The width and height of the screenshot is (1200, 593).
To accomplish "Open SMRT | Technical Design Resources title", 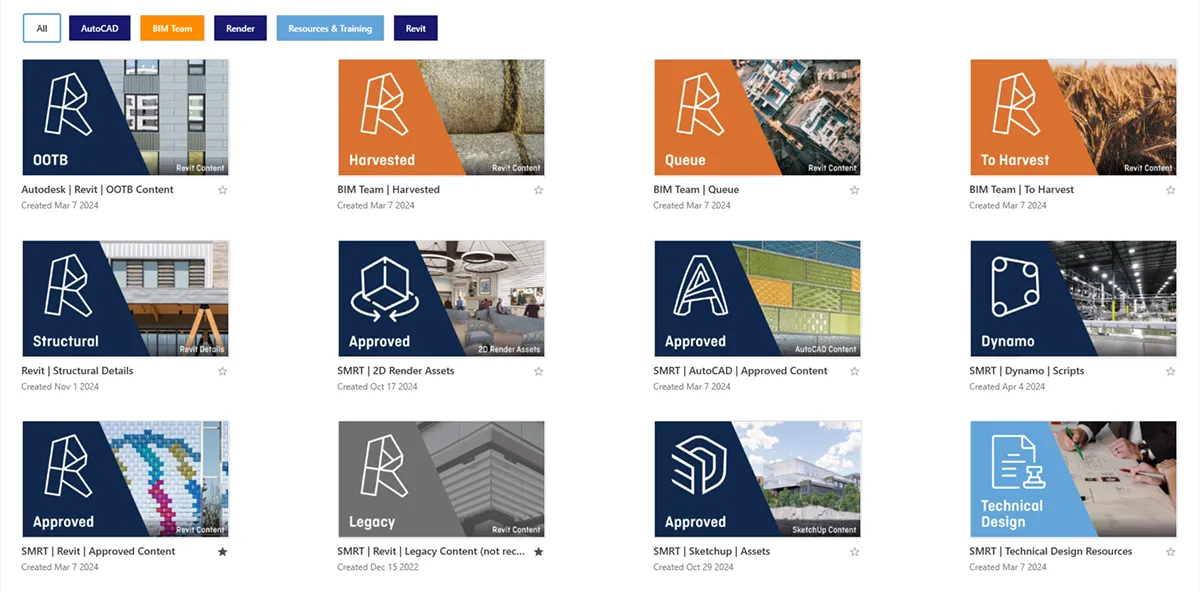I will 1051,552.
